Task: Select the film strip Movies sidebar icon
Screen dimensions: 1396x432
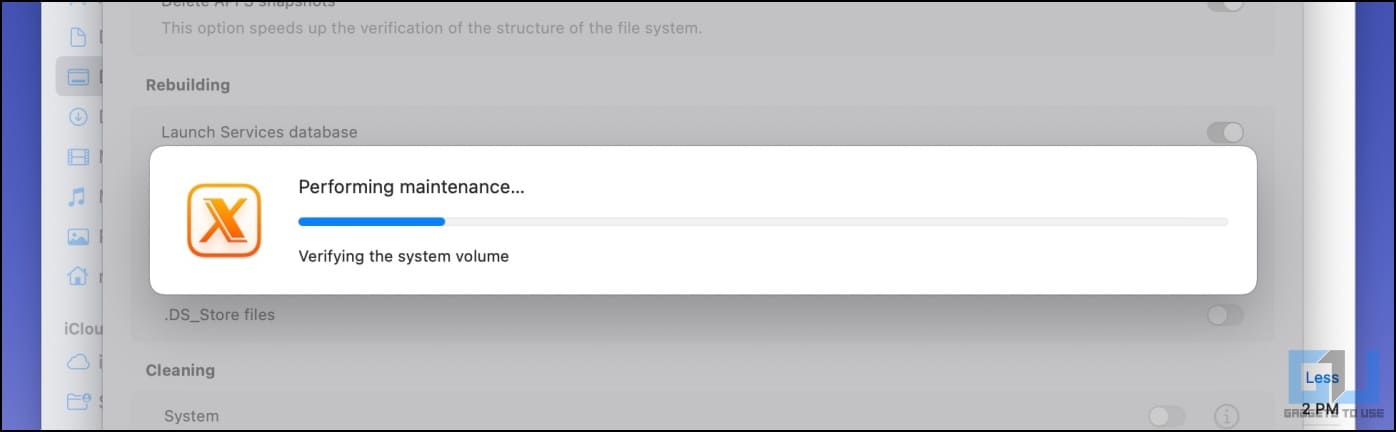Action: (78, 156)
